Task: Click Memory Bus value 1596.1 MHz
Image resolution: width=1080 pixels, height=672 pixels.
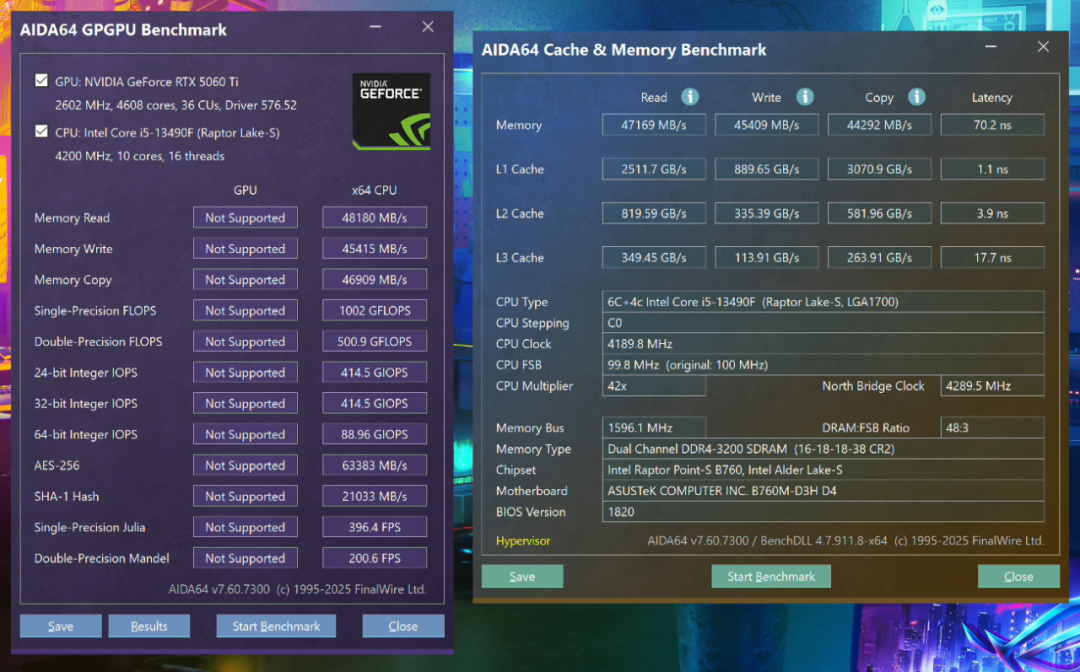Action: pyautogui.click(x=654, y=428)
